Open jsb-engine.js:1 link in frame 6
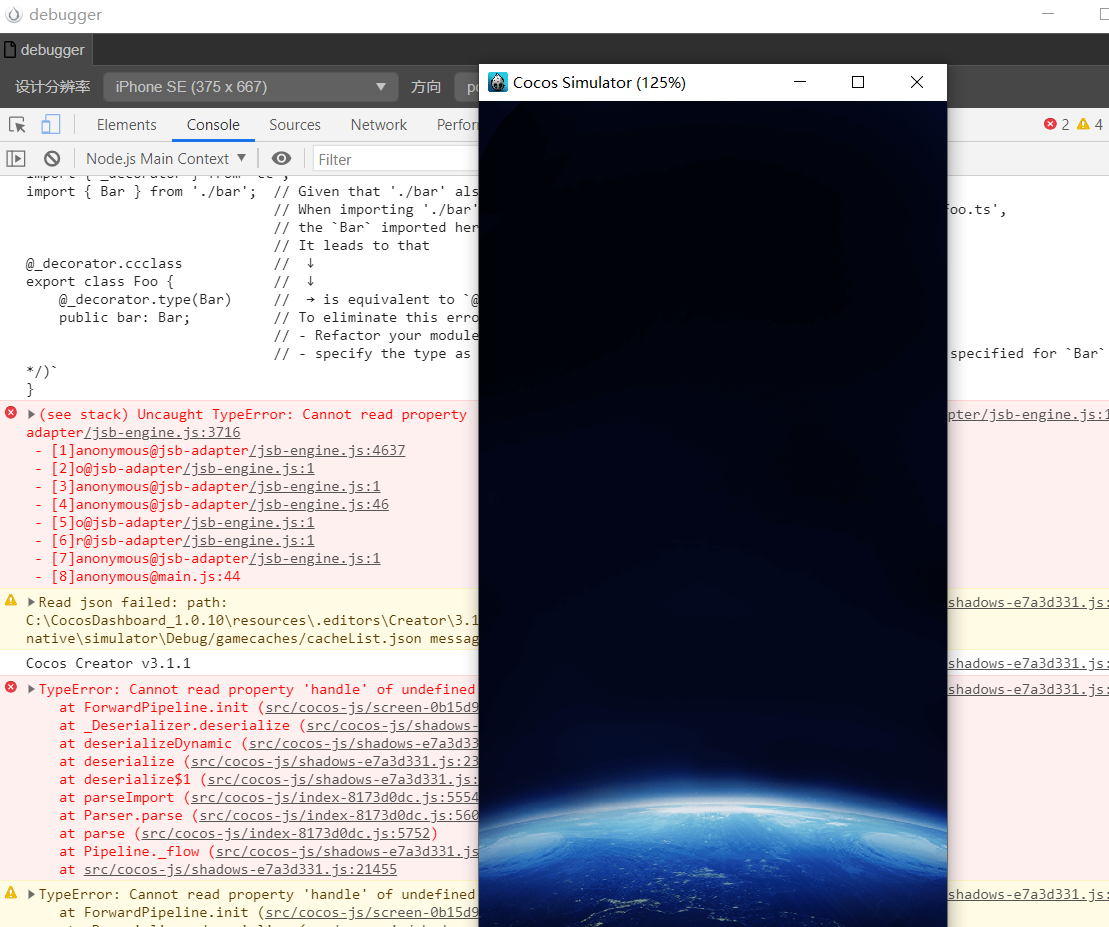This screenshot has height=927, width=1109. [x=249, y=540]
